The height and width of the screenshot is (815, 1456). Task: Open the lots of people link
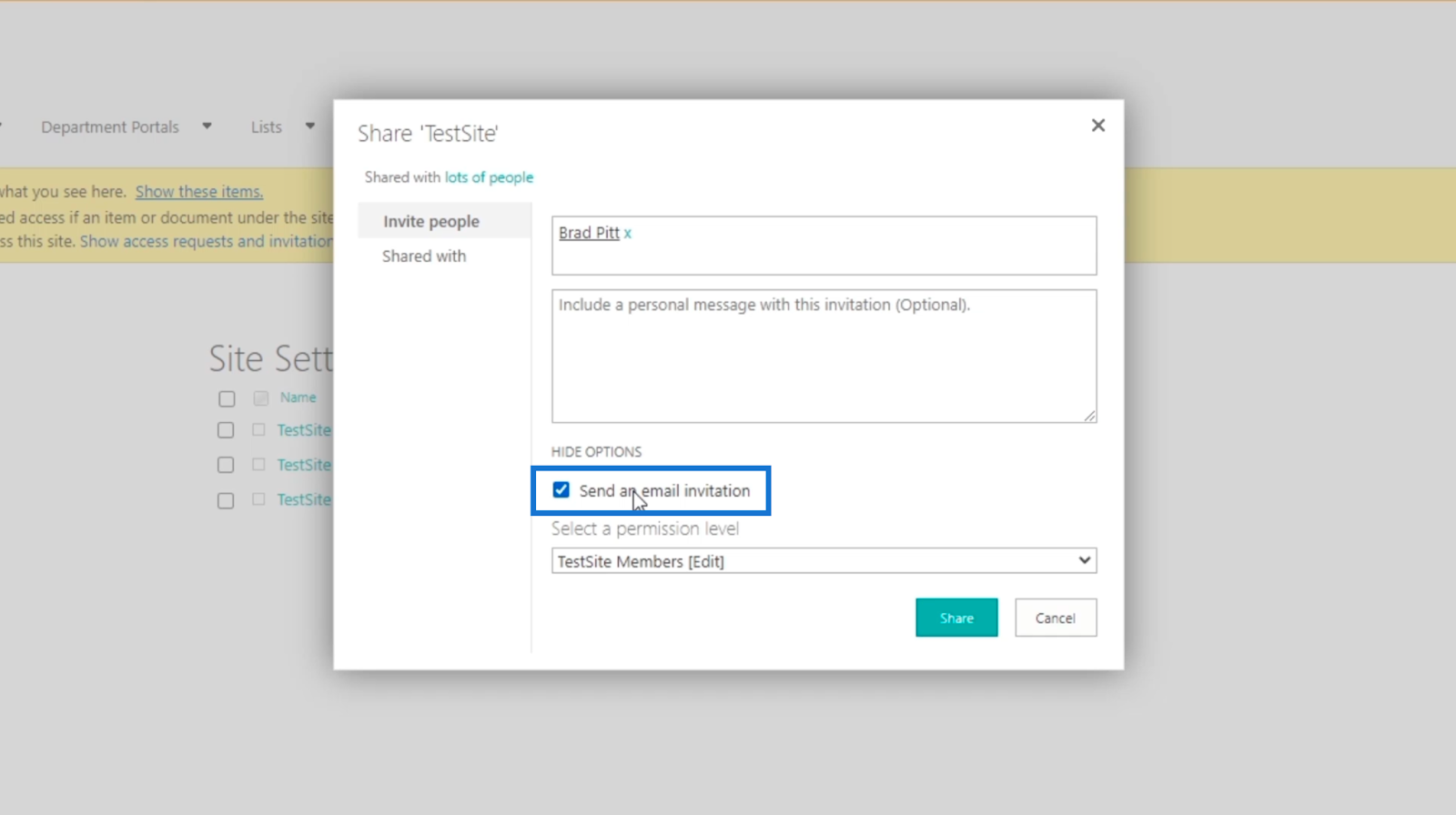pyautogui.click(x=489, y=177)
